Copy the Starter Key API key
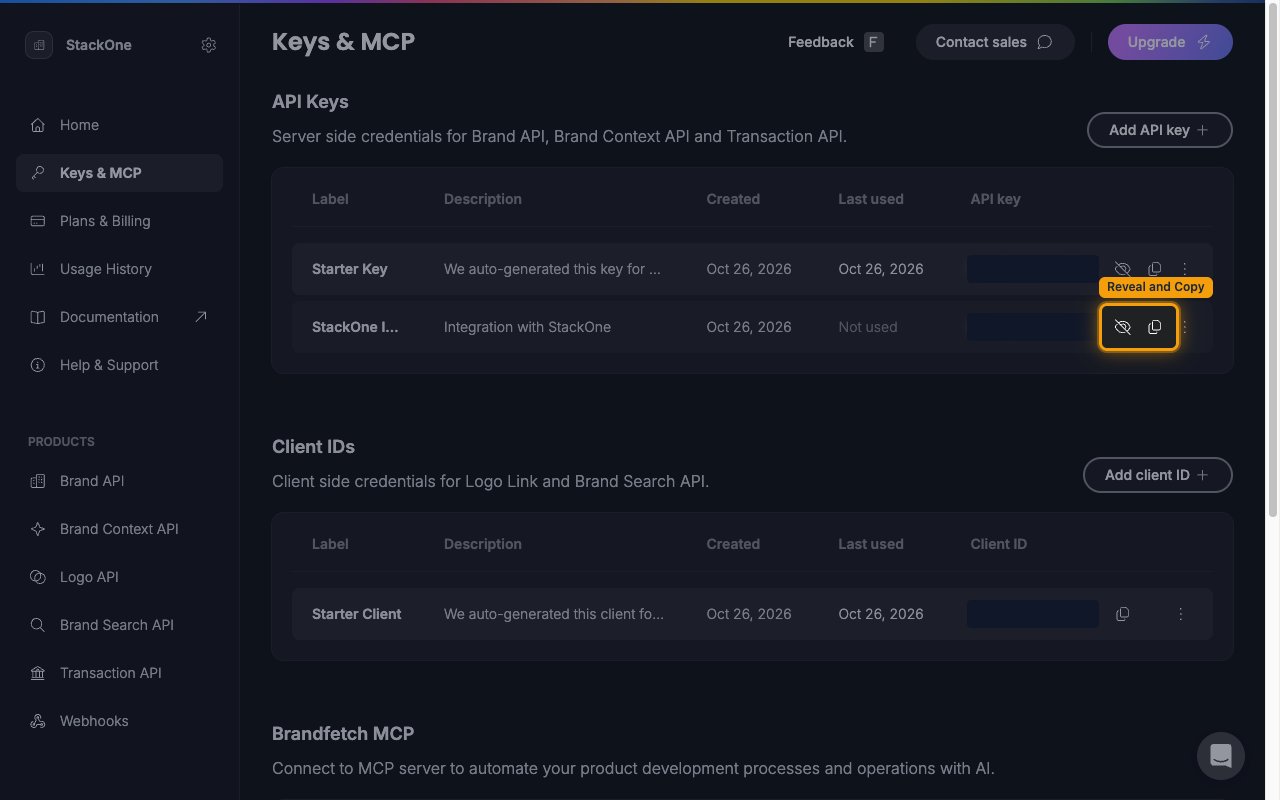Image resolution: width=1280 pixels, height=800 pixels. coord(1154,269)
